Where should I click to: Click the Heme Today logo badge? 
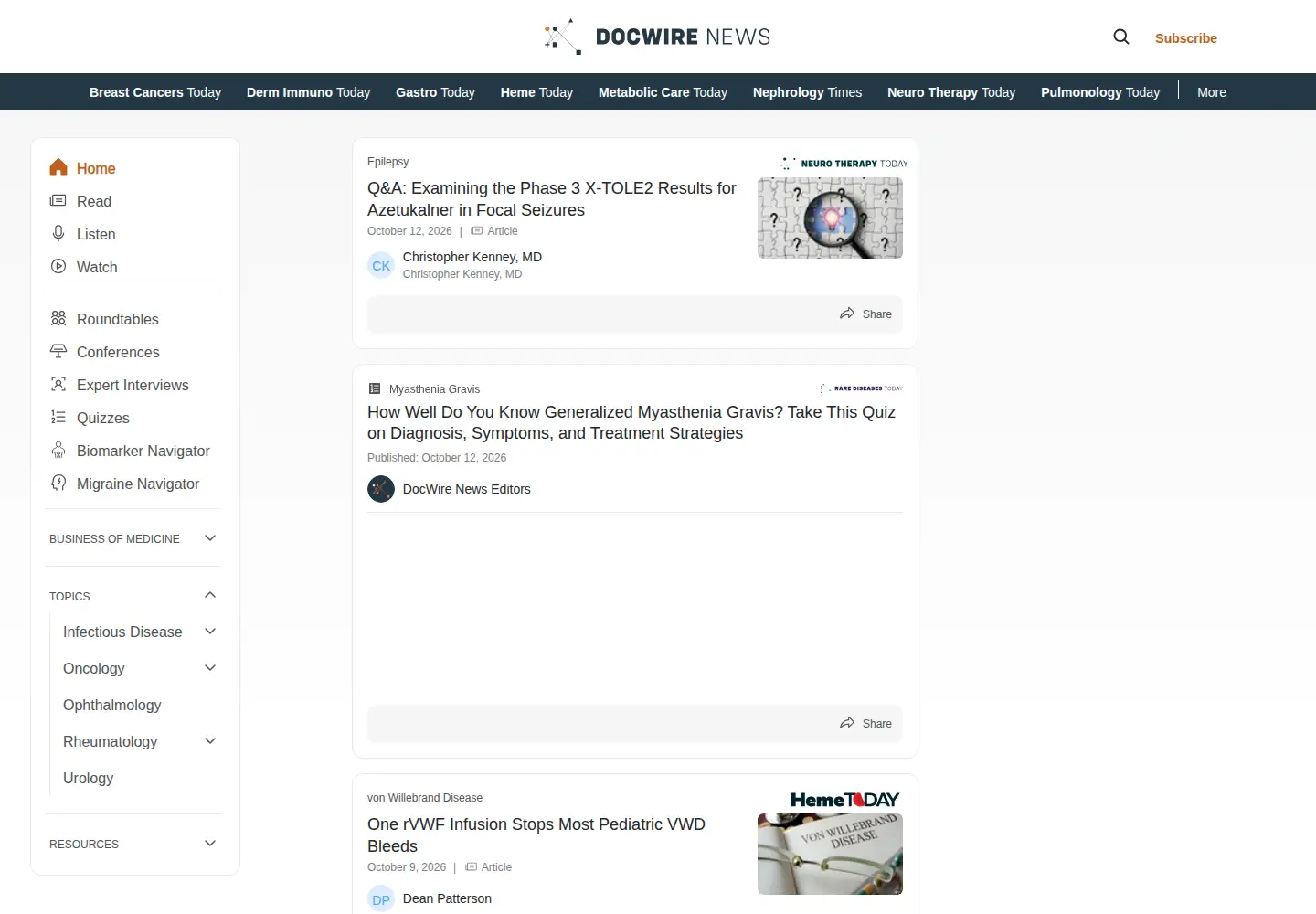pyautogui.click(x=844, y=800)
